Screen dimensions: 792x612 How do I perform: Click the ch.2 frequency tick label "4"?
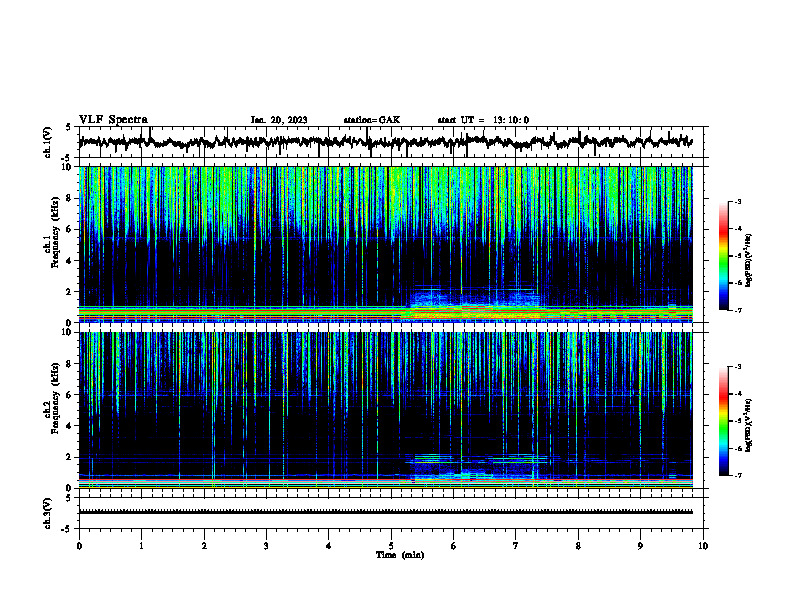tap(71, 426)
